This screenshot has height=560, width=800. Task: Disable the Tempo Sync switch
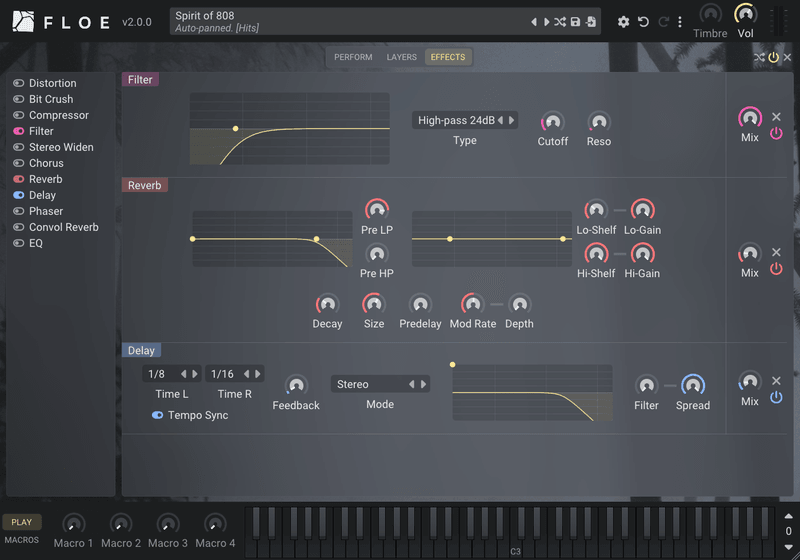157,415
